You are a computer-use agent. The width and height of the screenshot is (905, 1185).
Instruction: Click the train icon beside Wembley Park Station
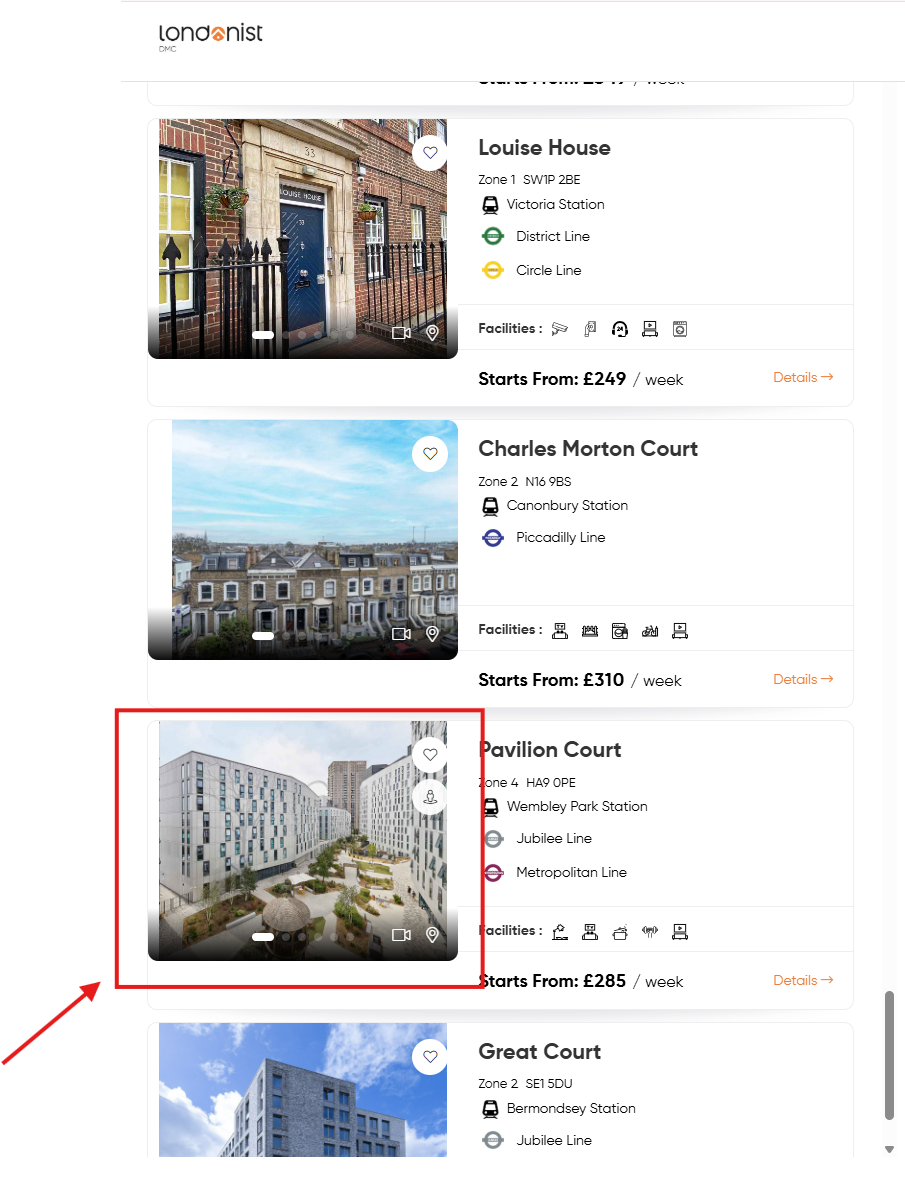(490, 807)
